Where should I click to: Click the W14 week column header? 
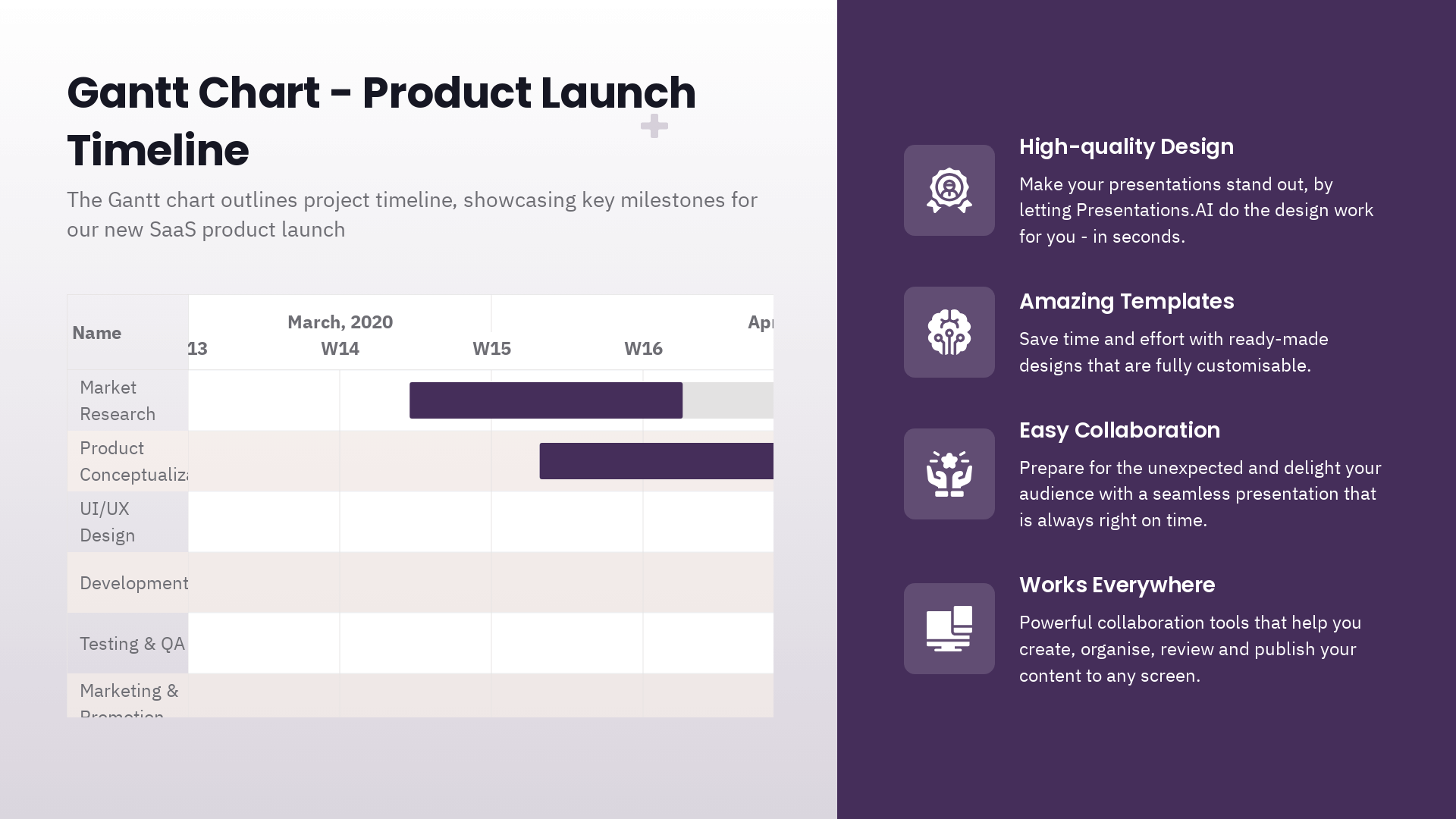(340, 349)
